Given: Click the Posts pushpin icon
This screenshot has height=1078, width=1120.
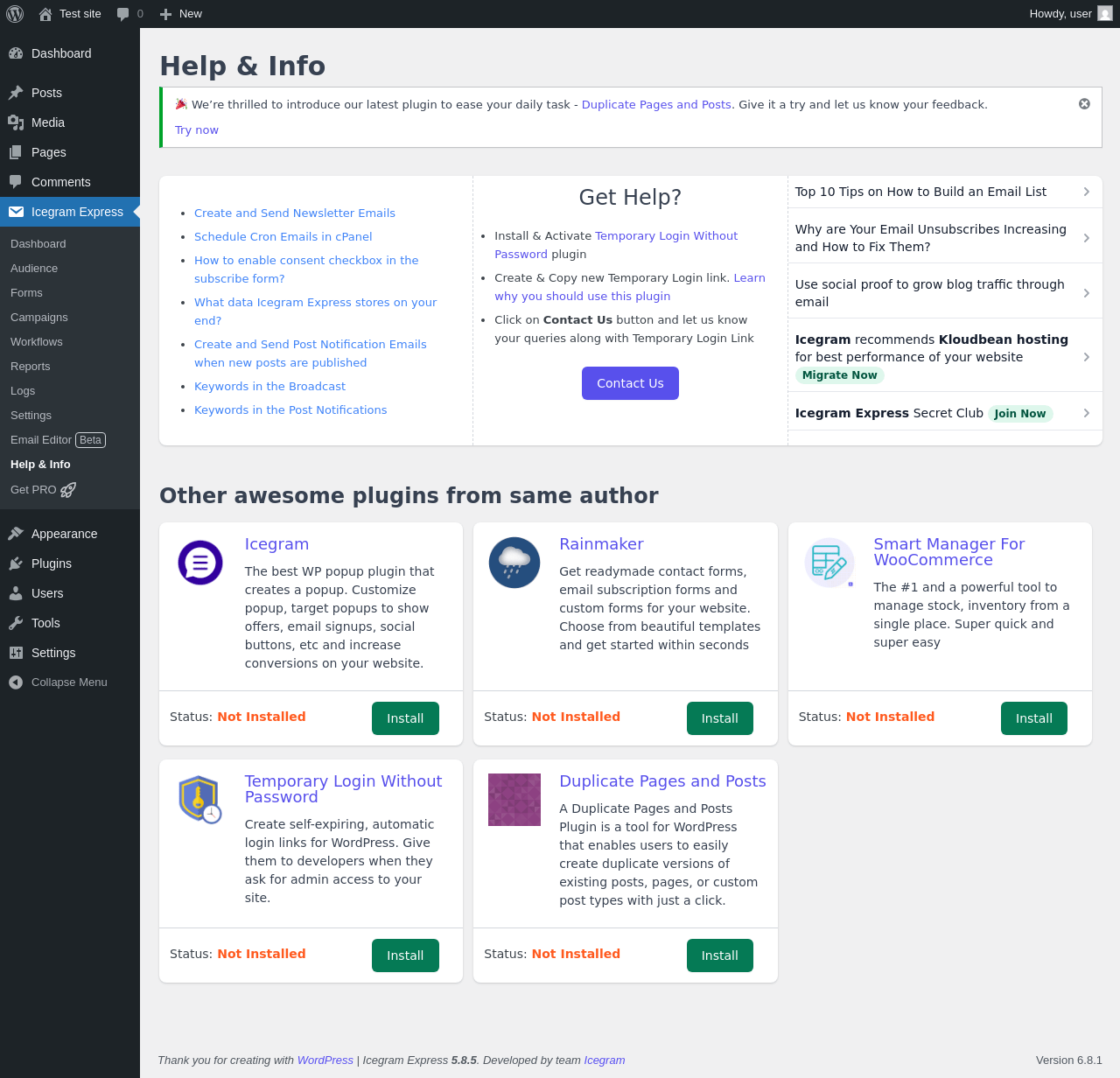Looking at the screenshot, I should (16, 93).
